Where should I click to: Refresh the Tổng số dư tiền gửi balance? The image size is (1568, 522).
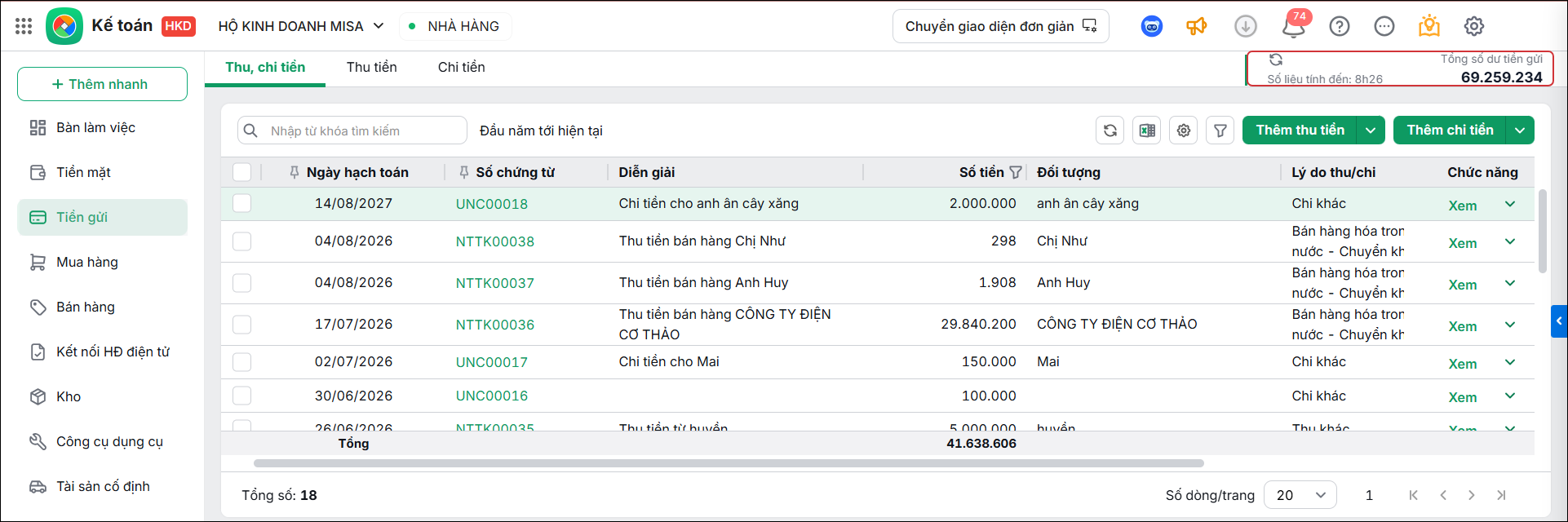point(1276,60)
